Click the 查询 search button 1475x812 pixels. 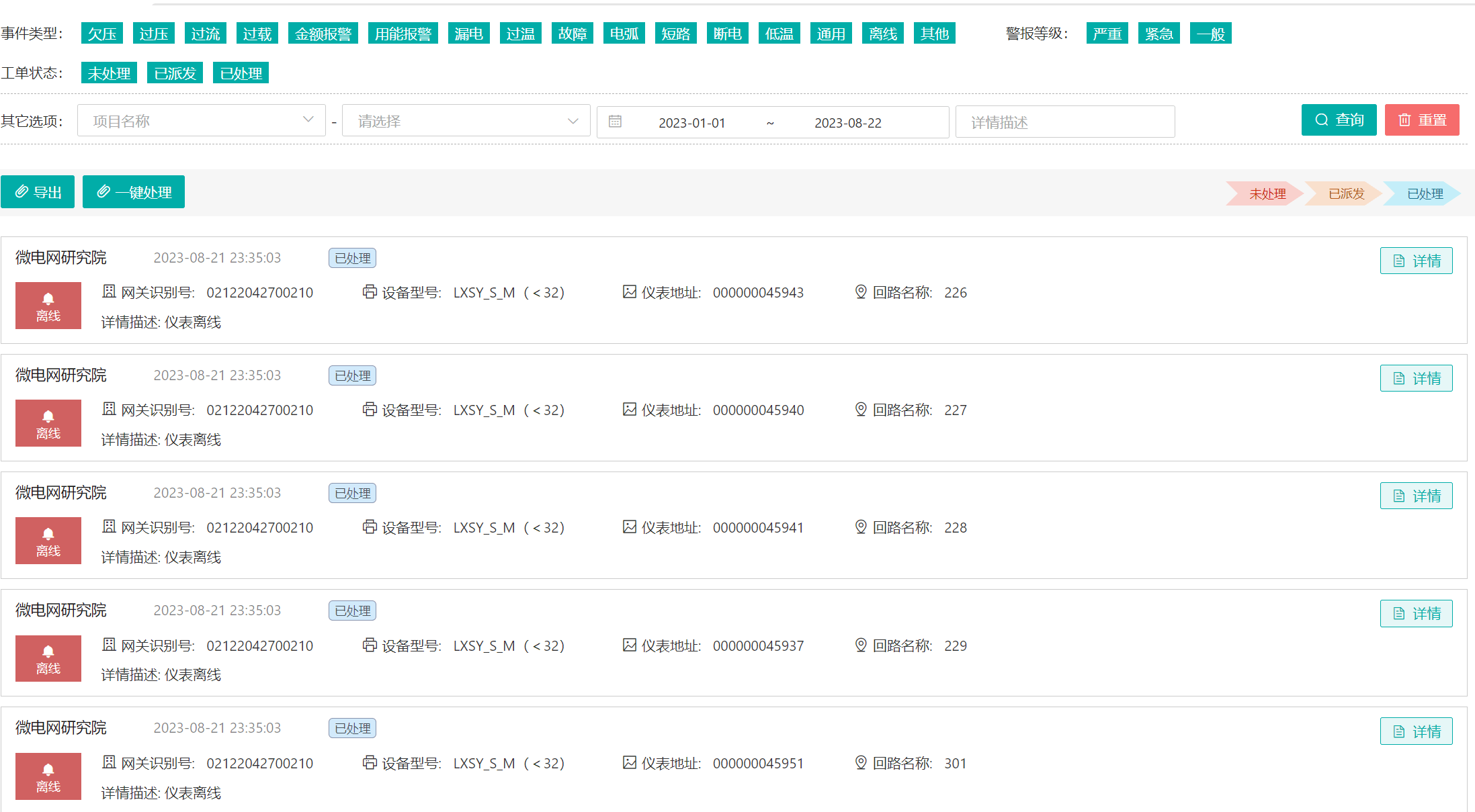(x=1339, y=120)
